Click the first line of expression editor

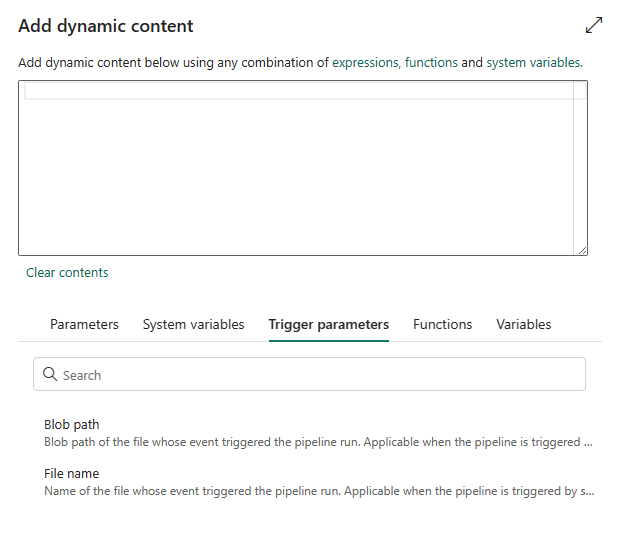pyautogui.click(x=299, y=91)
